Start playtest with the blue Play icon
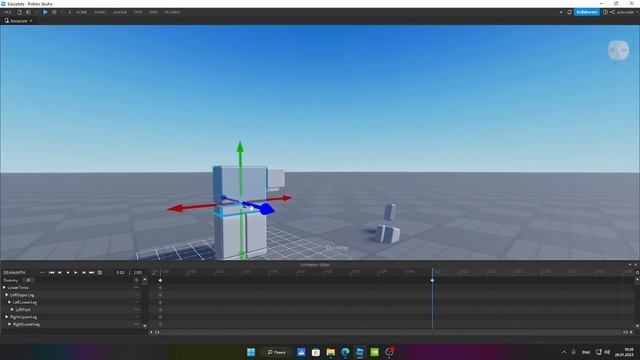This screenshot has width=640, height=360. [x=45, y=12]
